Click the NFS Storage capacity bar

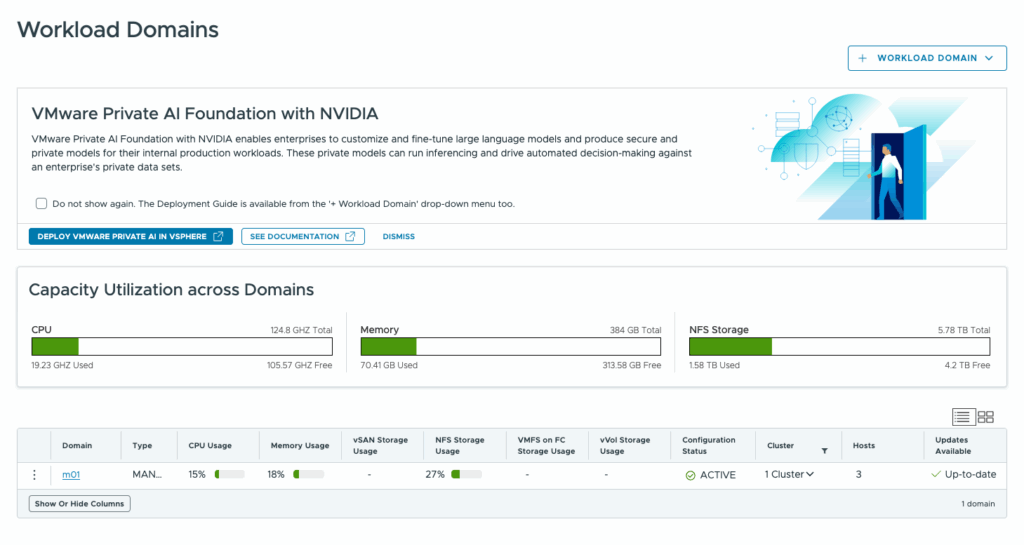click(839, 347)
